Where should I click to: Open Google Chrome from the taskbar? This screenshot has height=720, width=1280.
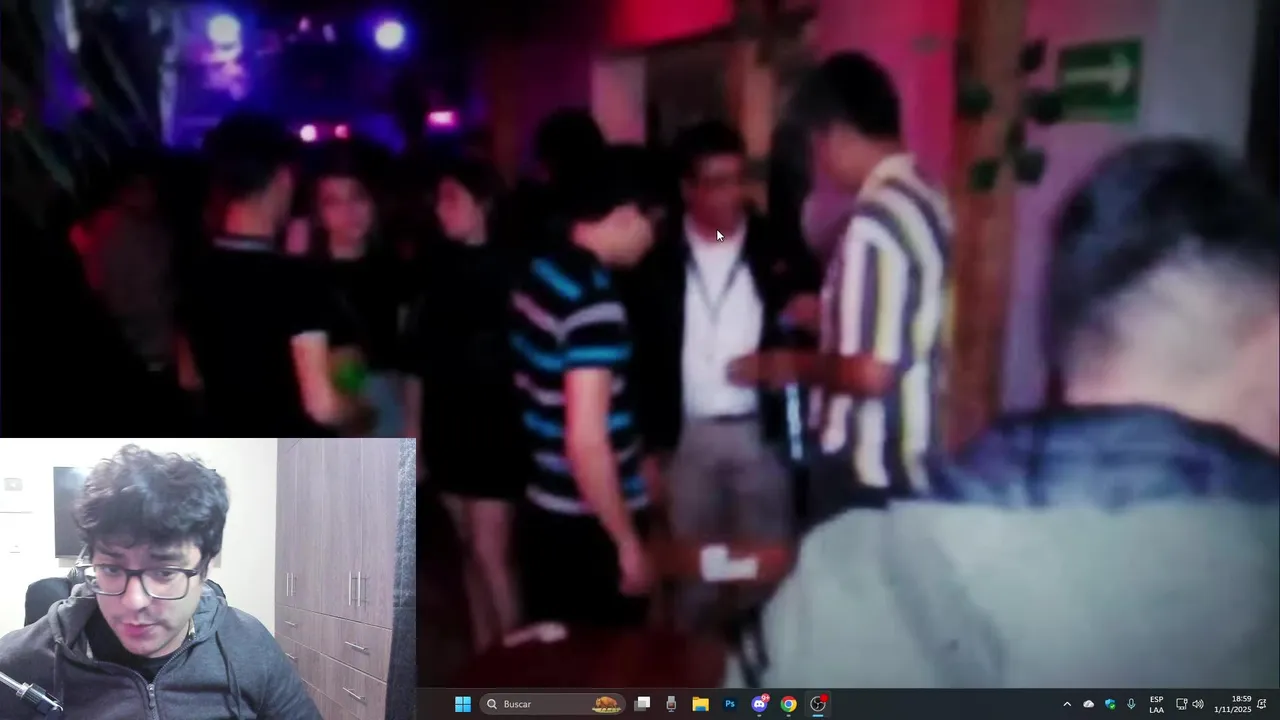click(x=789, y=704)
